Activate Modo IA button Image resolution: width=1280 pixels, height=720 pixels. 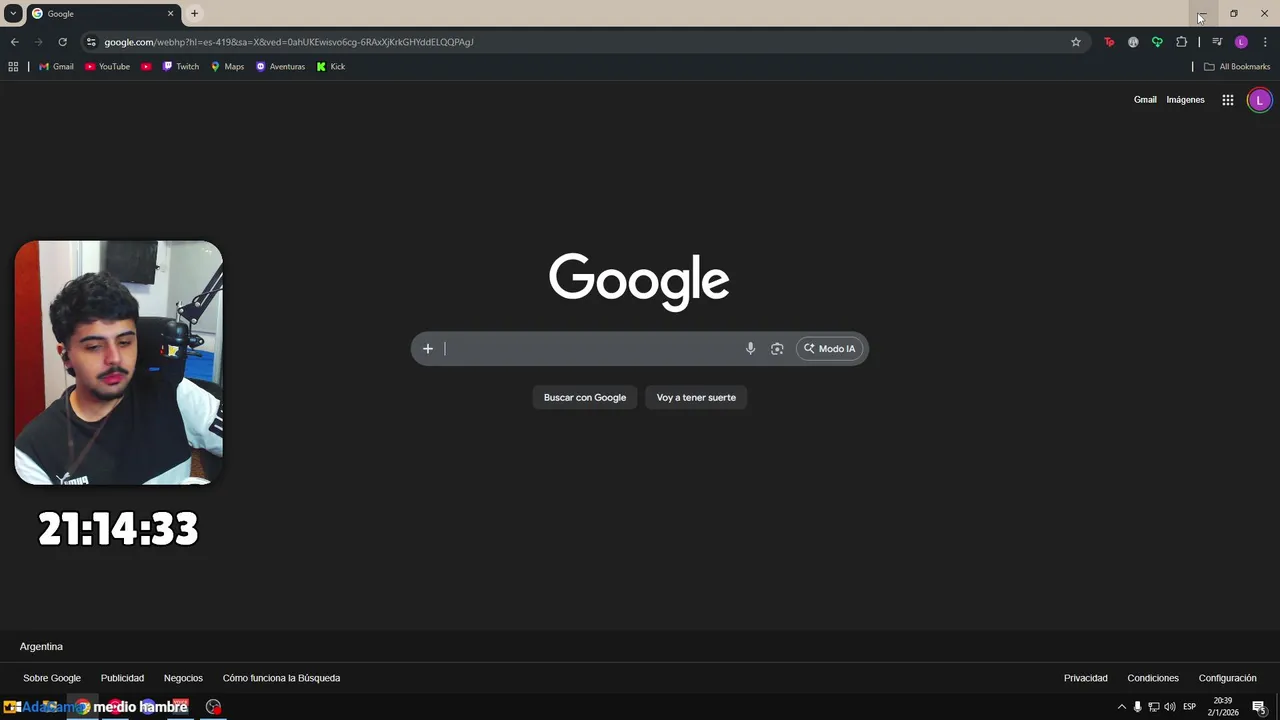tap(830, 349)
